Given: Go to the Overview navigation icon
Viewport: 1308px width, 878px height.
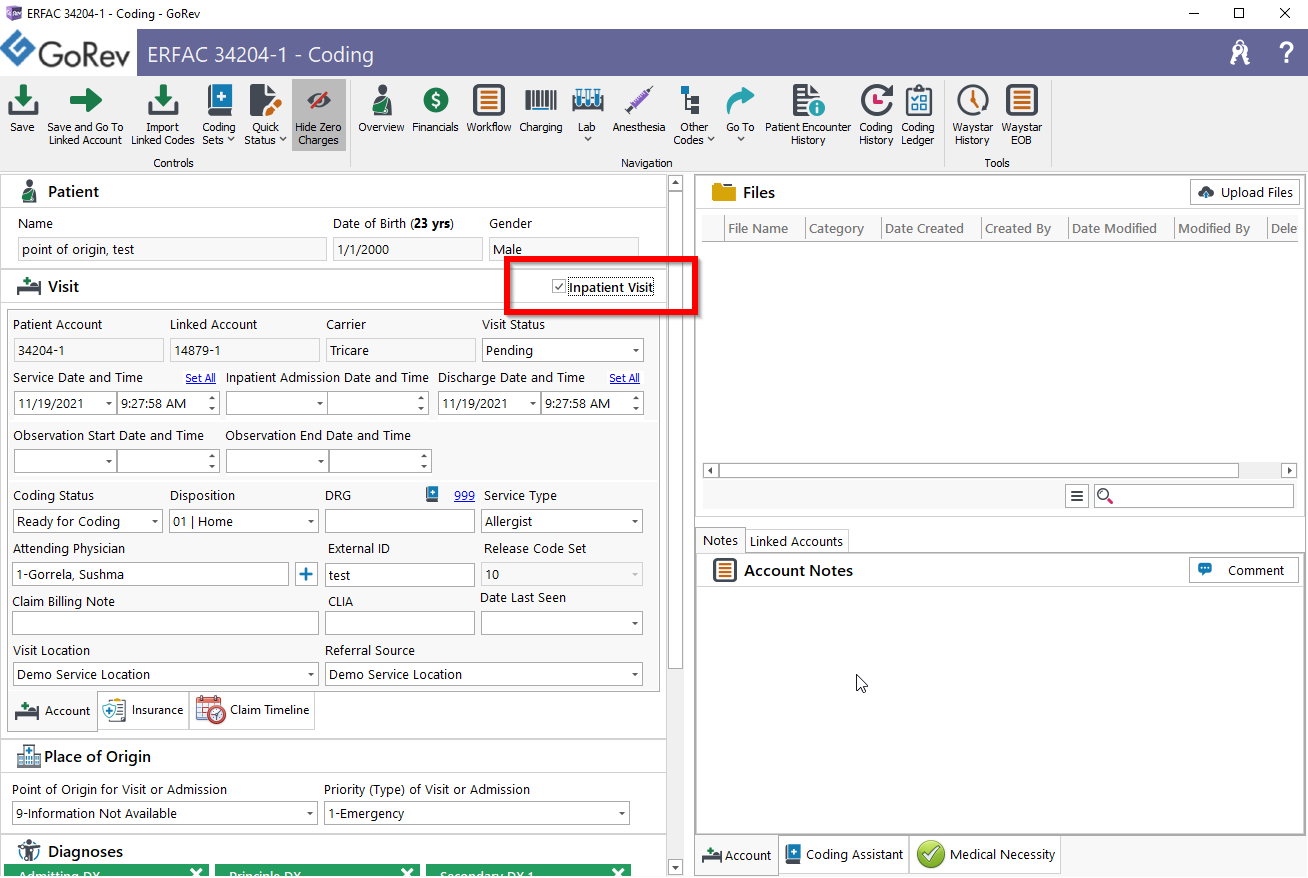Looking at the screenshot, I should coord(381,101).
